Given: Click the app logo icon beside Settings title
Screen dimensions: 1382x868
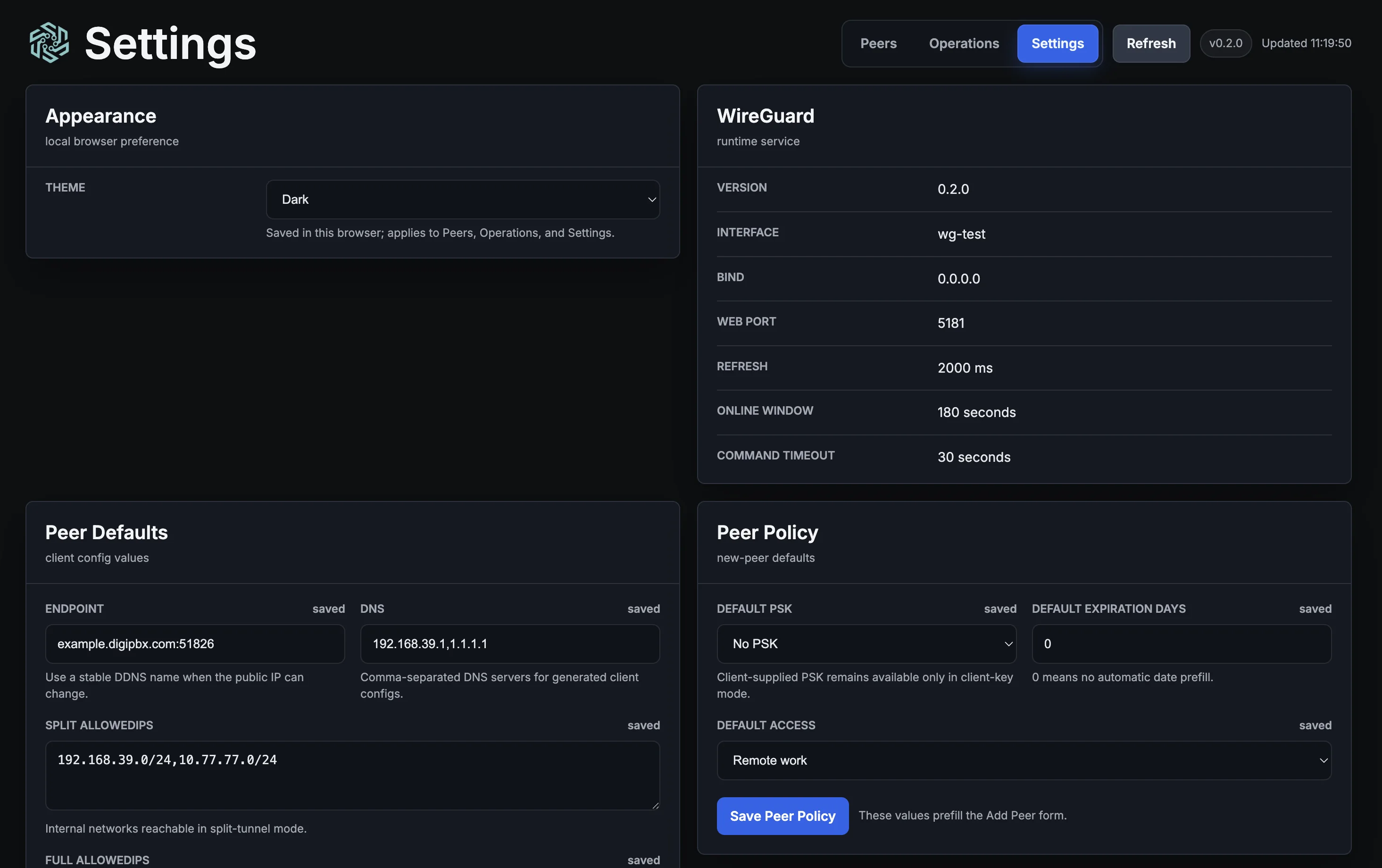Looking at the screenshot, I should [50, 43].
